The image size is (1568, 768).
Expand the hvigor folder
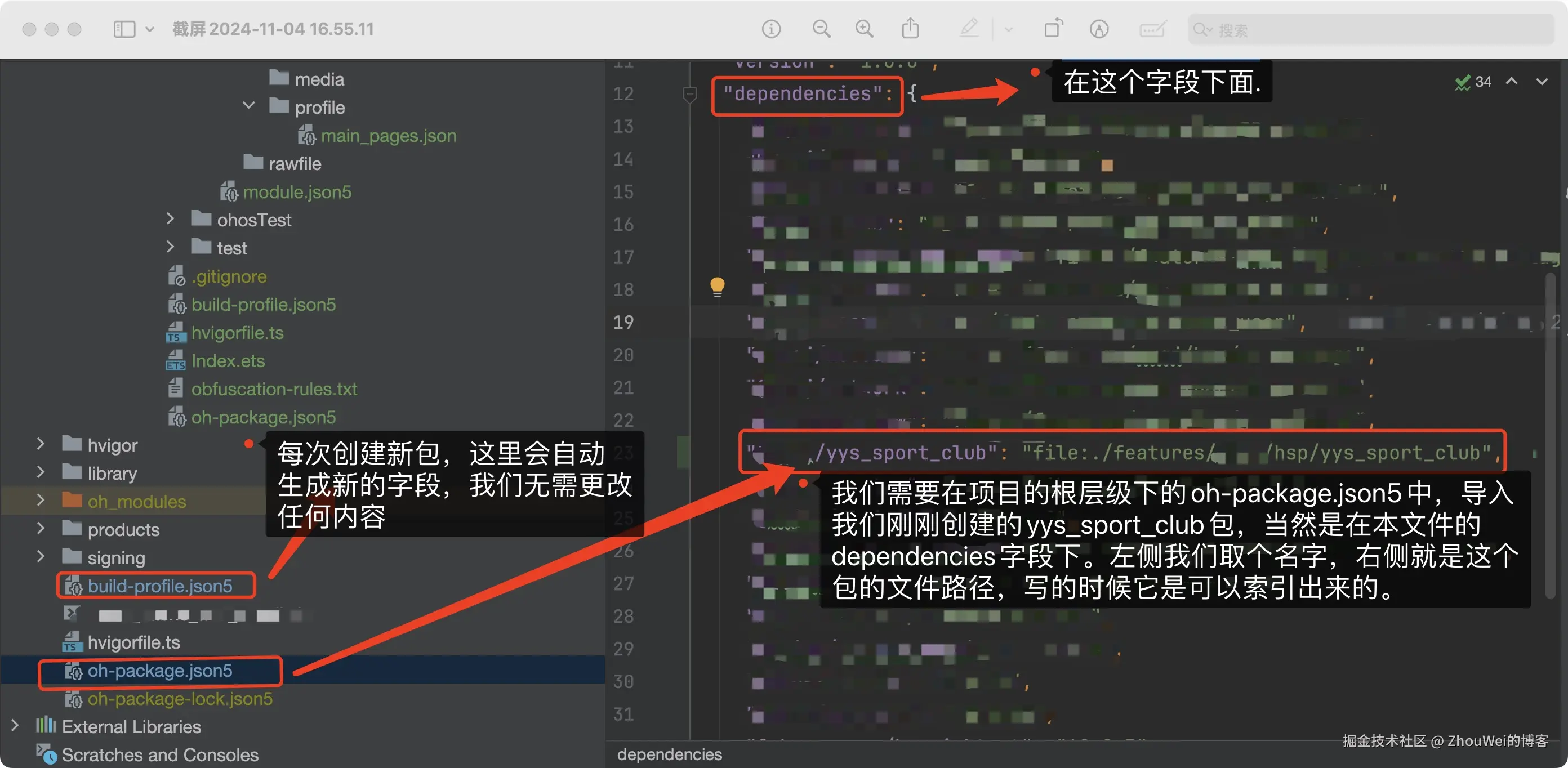point(41,444)
